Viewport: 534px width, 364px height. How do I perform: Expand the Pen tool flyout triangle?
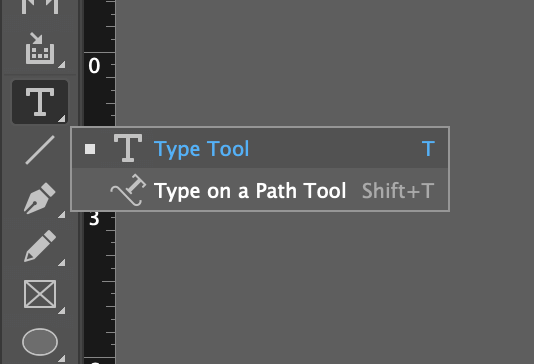pyautogui.click(x=61, y=215)
